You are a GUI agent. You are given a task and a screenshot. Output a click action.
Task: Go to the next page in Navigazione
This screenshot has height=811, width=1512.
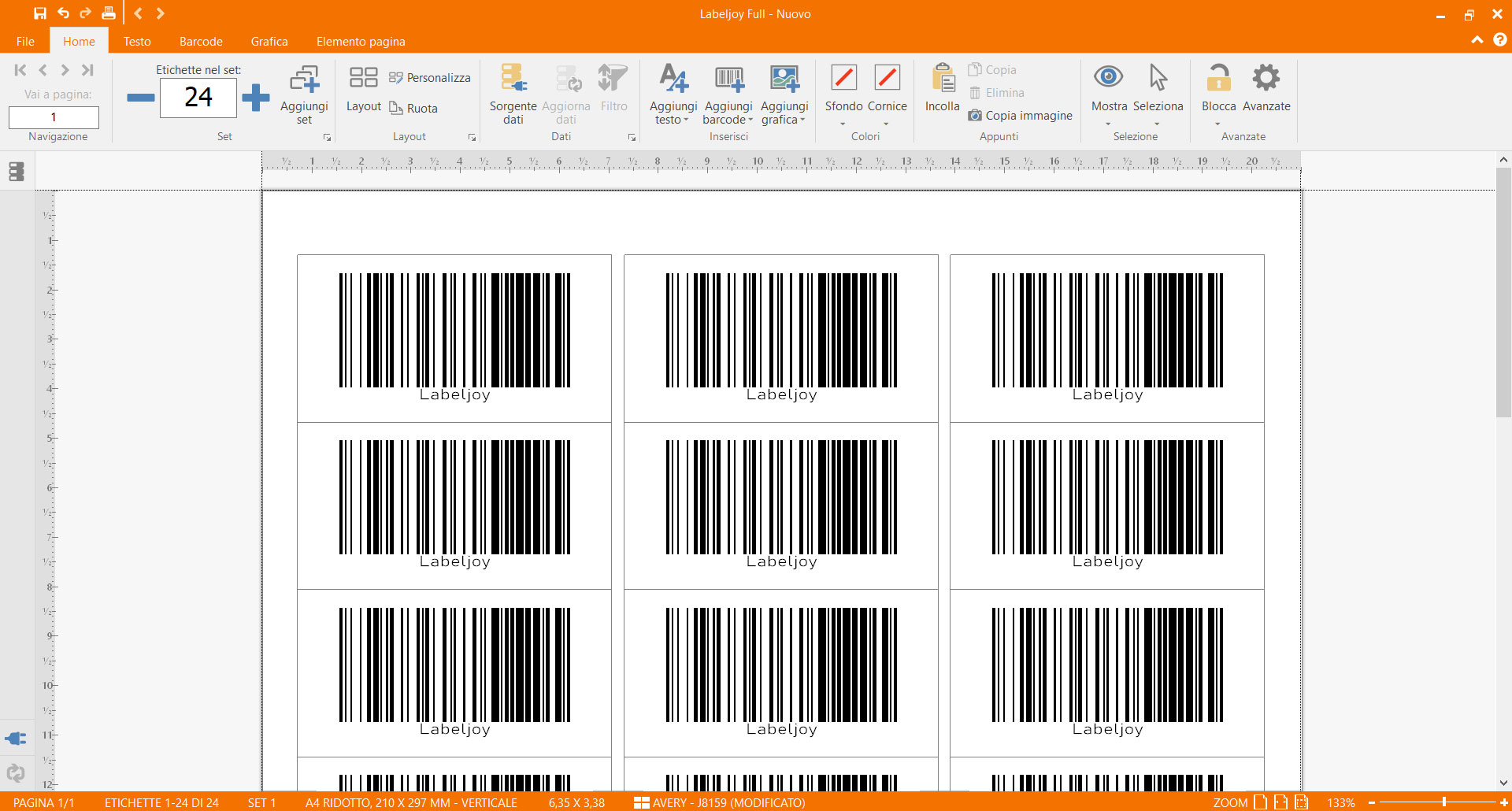65,70
